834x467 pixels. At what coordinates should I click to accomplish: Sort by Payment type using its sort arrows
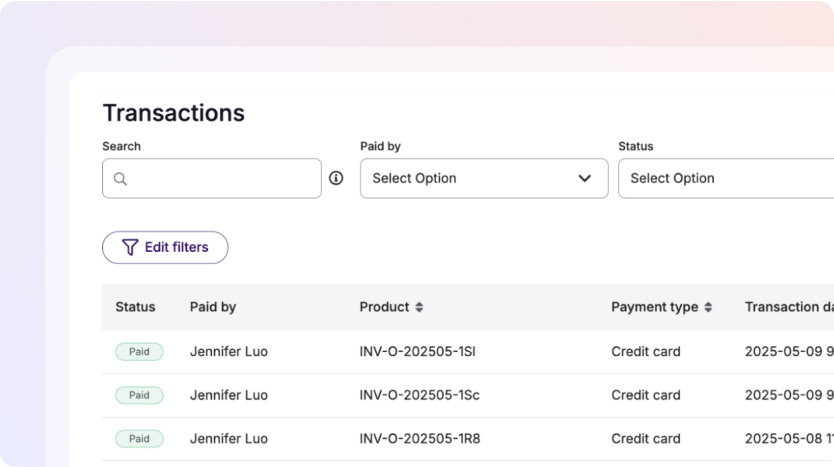click(708, 307)
